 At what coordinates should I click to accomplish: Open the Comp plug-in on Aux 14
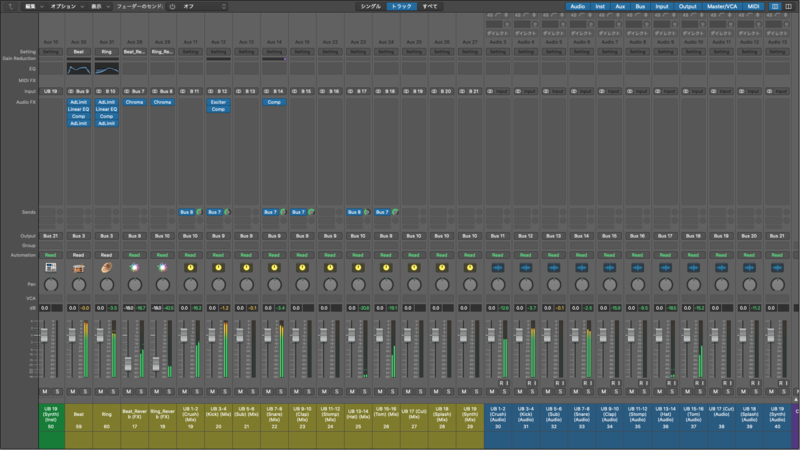(274, 102)
